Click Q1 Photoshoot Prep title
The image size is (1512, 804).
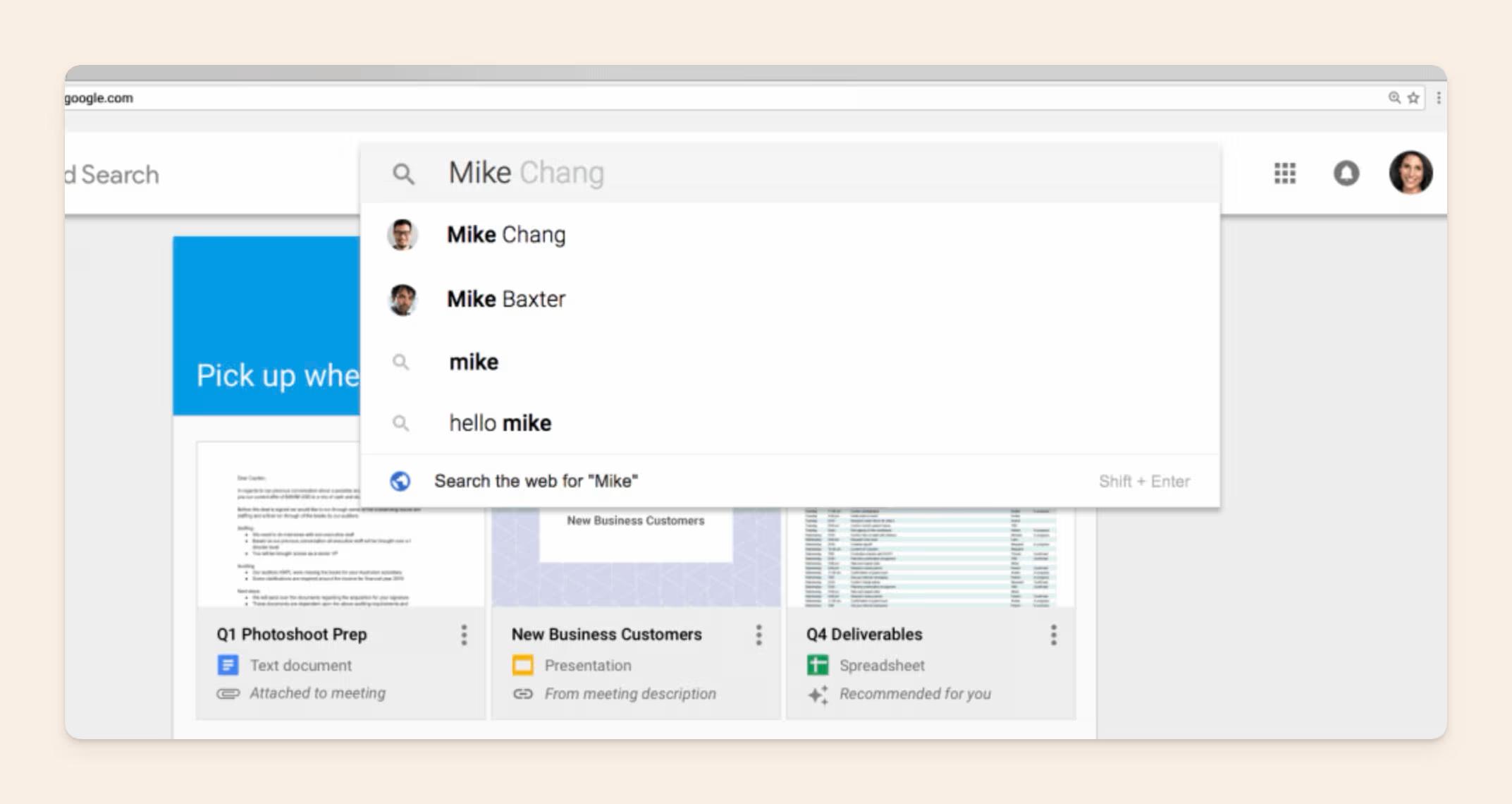click(x=291, y=635)
